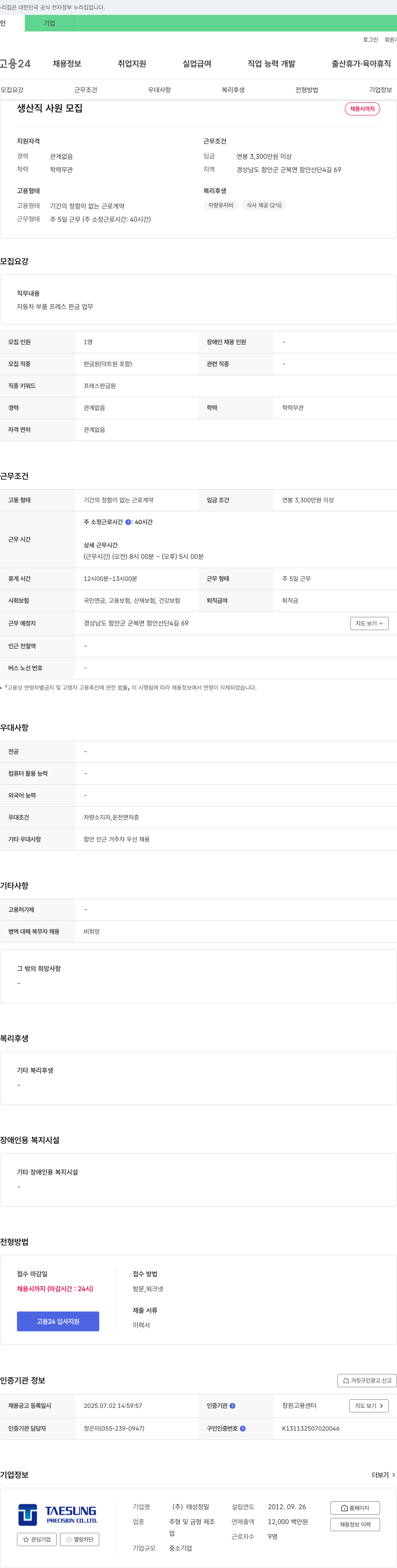
Task: Click the 차량유지비 benefit tag
Action: point(220,206)
